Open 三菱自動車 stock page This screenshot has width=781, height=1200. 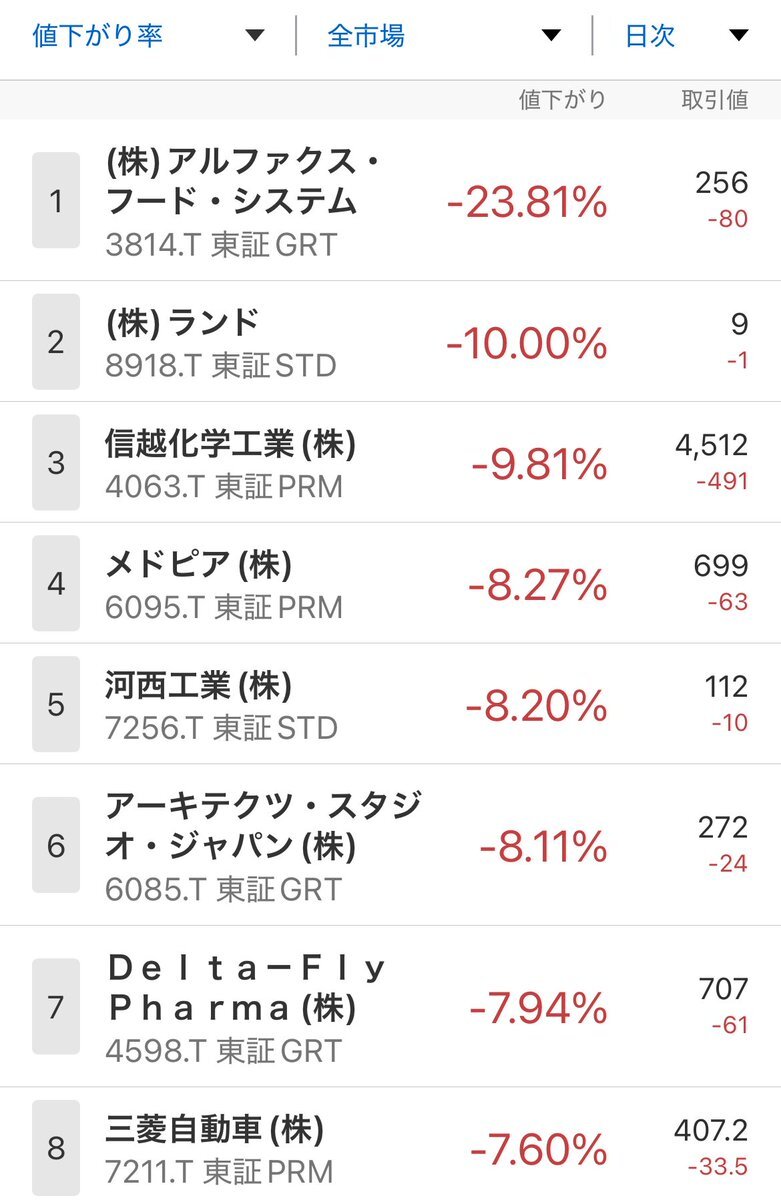point(390,1144)
